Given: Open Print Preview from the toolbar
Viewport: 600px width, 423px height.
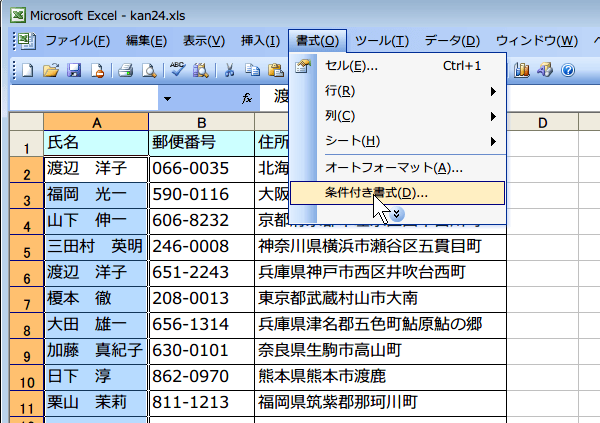Looking at the screenshot, I should click(148, 70).
